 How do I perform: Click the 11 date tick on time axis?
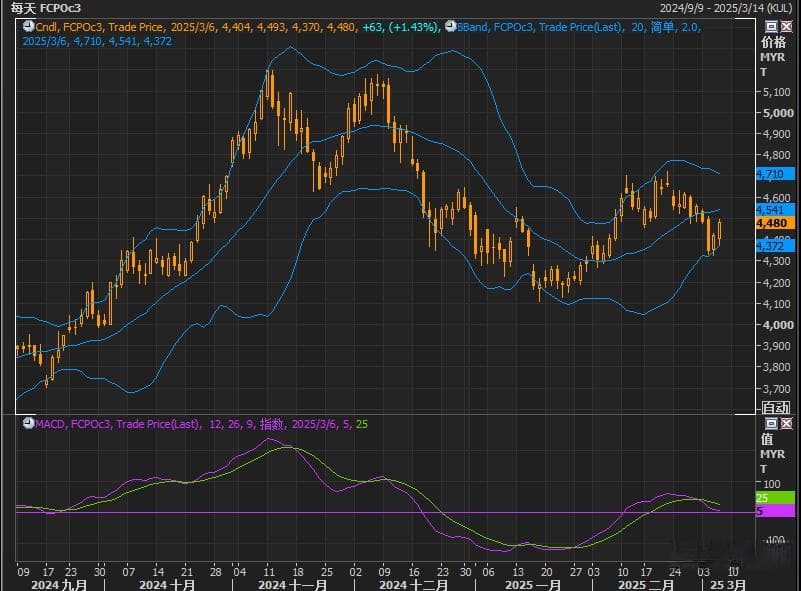[x=269, y=572]
